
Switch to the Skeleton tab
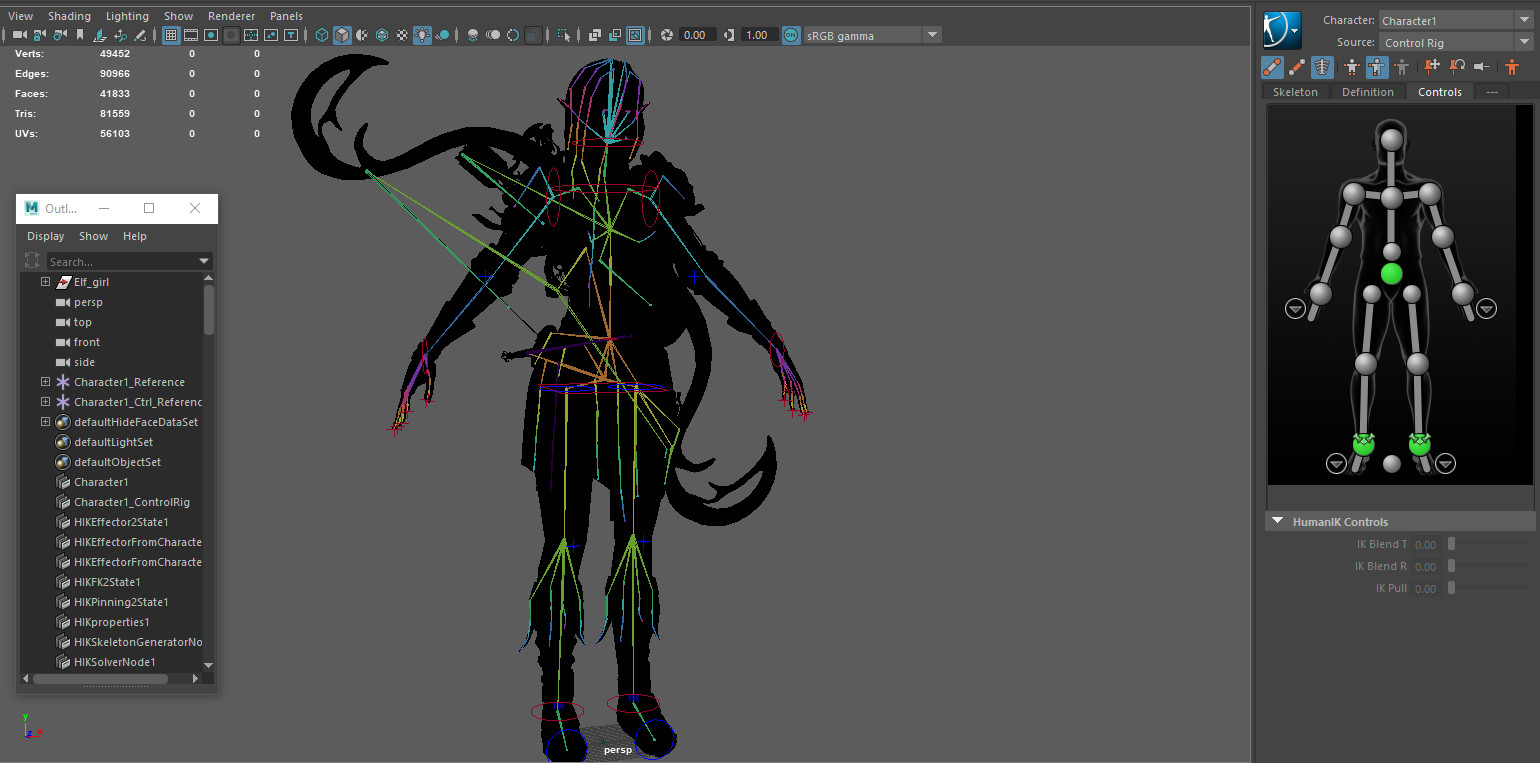click(x=1295, y=92)
